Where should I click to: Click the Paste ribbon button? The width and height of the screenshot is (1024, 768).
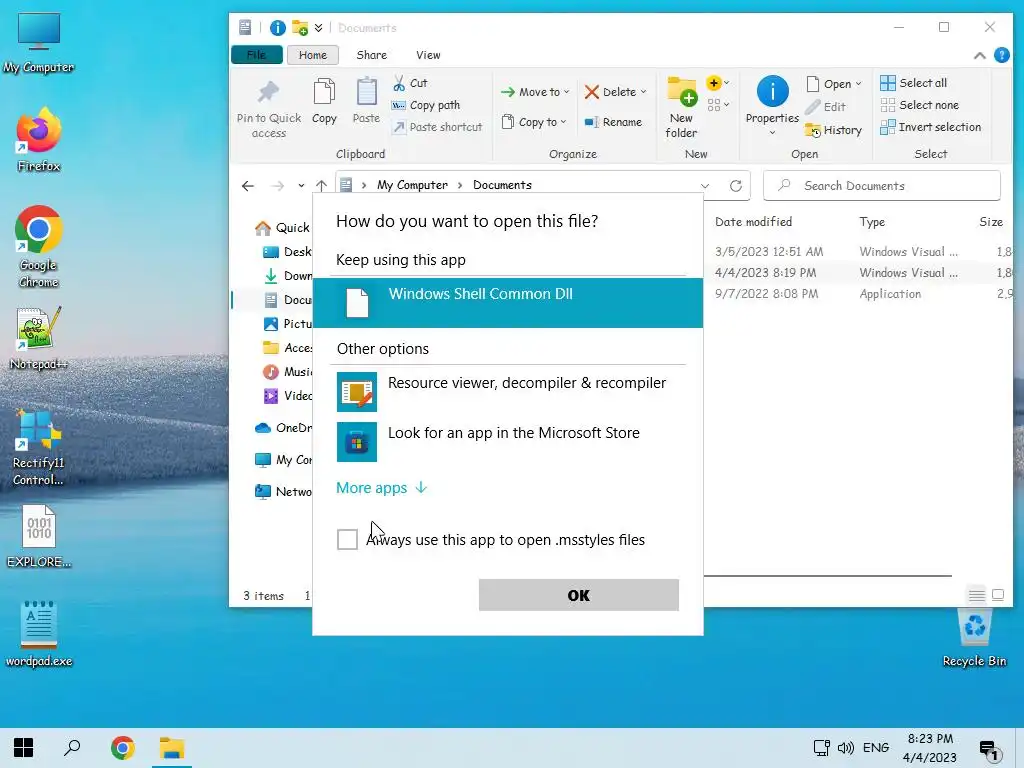coord(366,101)
